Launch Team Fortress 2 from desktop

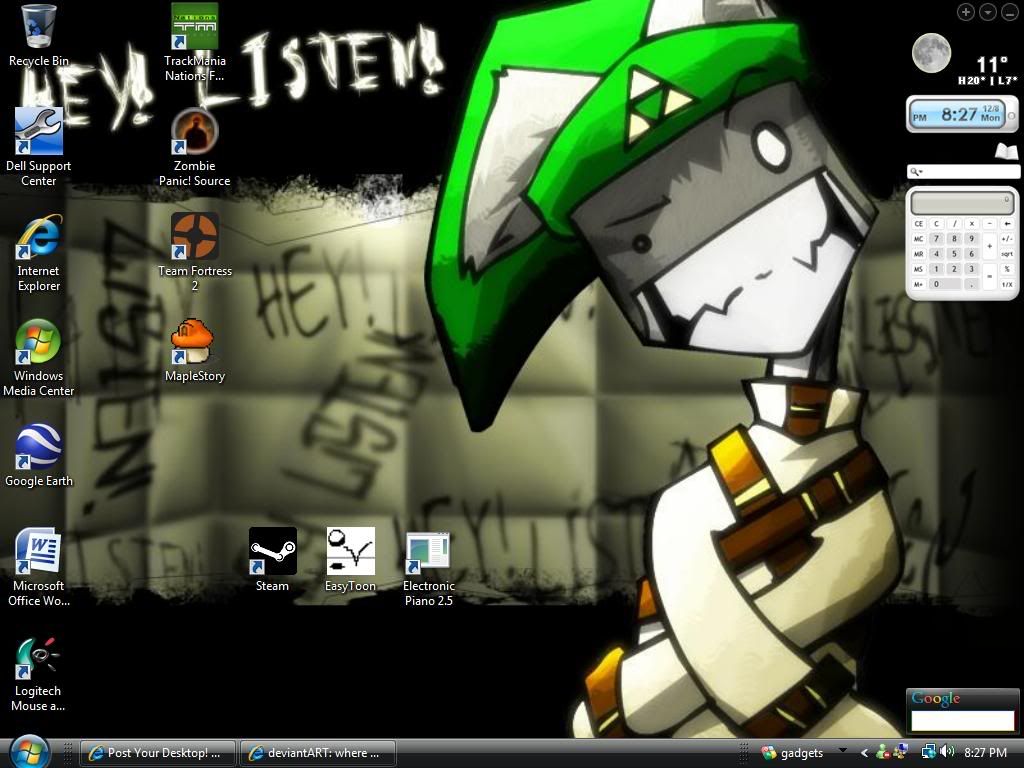click(194, 237)
